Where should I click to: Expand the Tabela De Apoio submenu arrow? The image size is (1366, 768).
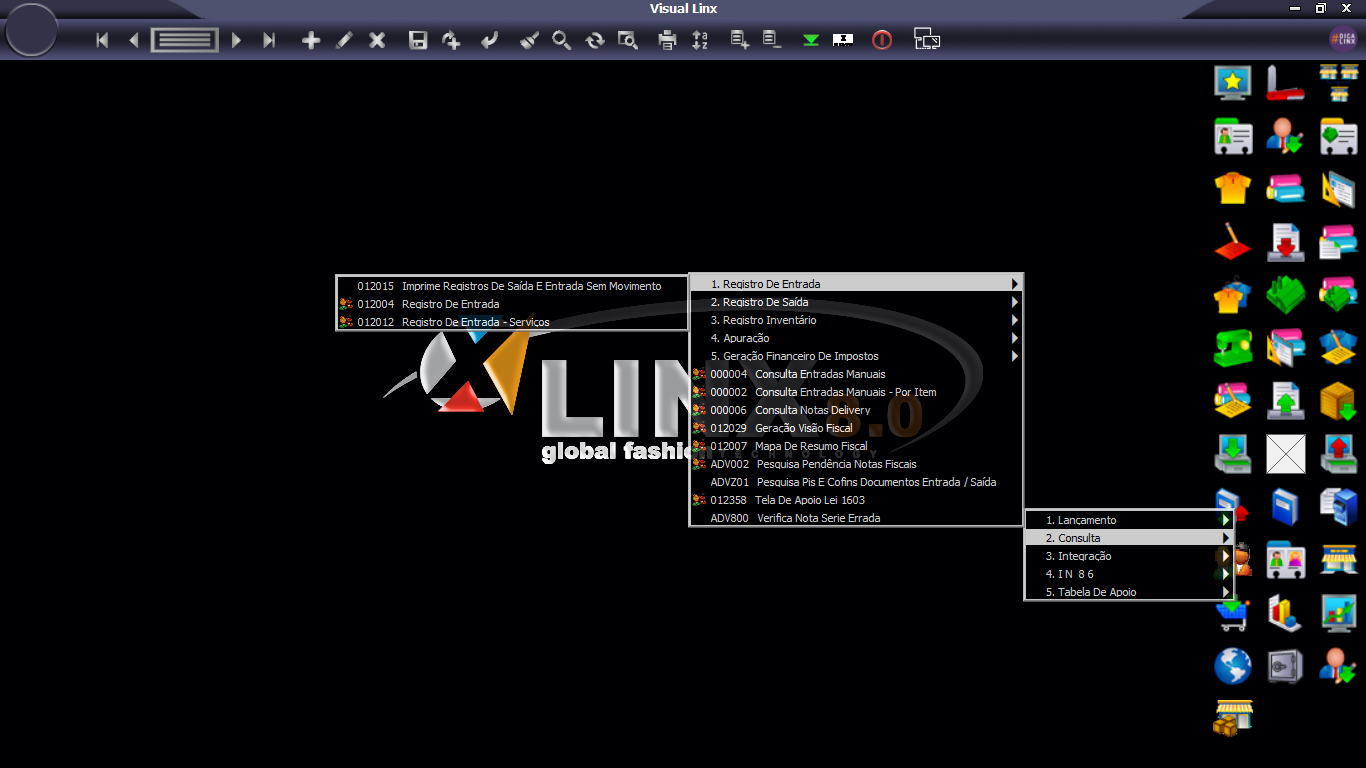1226,592
